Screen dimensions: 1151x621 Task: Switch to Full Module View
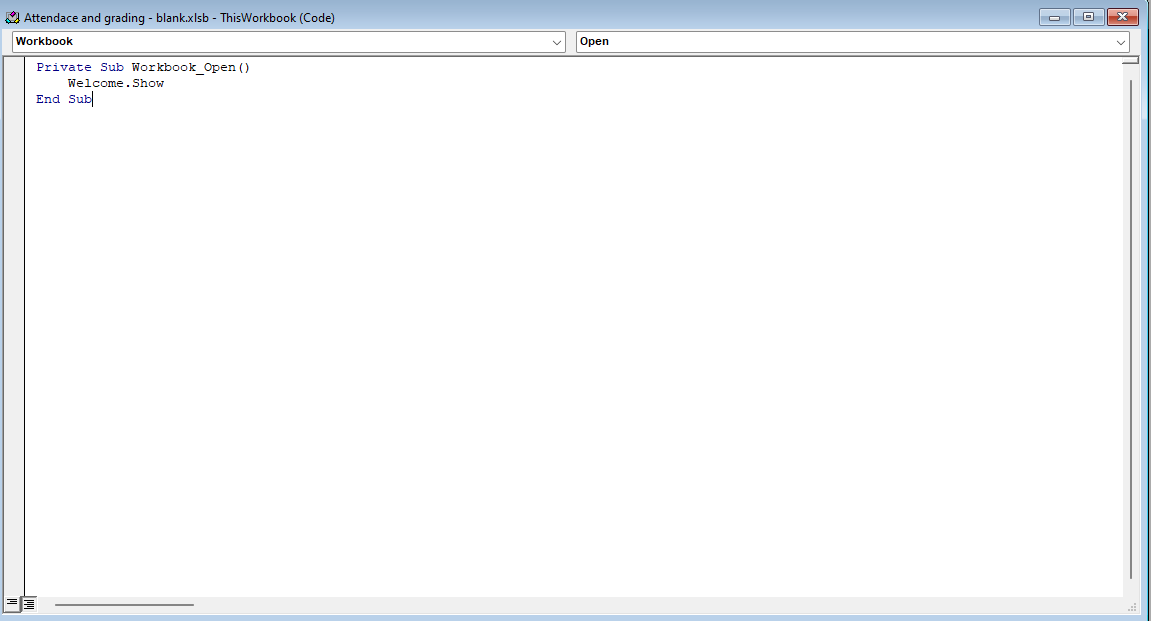pyautogui.click(x=29, y=604)
